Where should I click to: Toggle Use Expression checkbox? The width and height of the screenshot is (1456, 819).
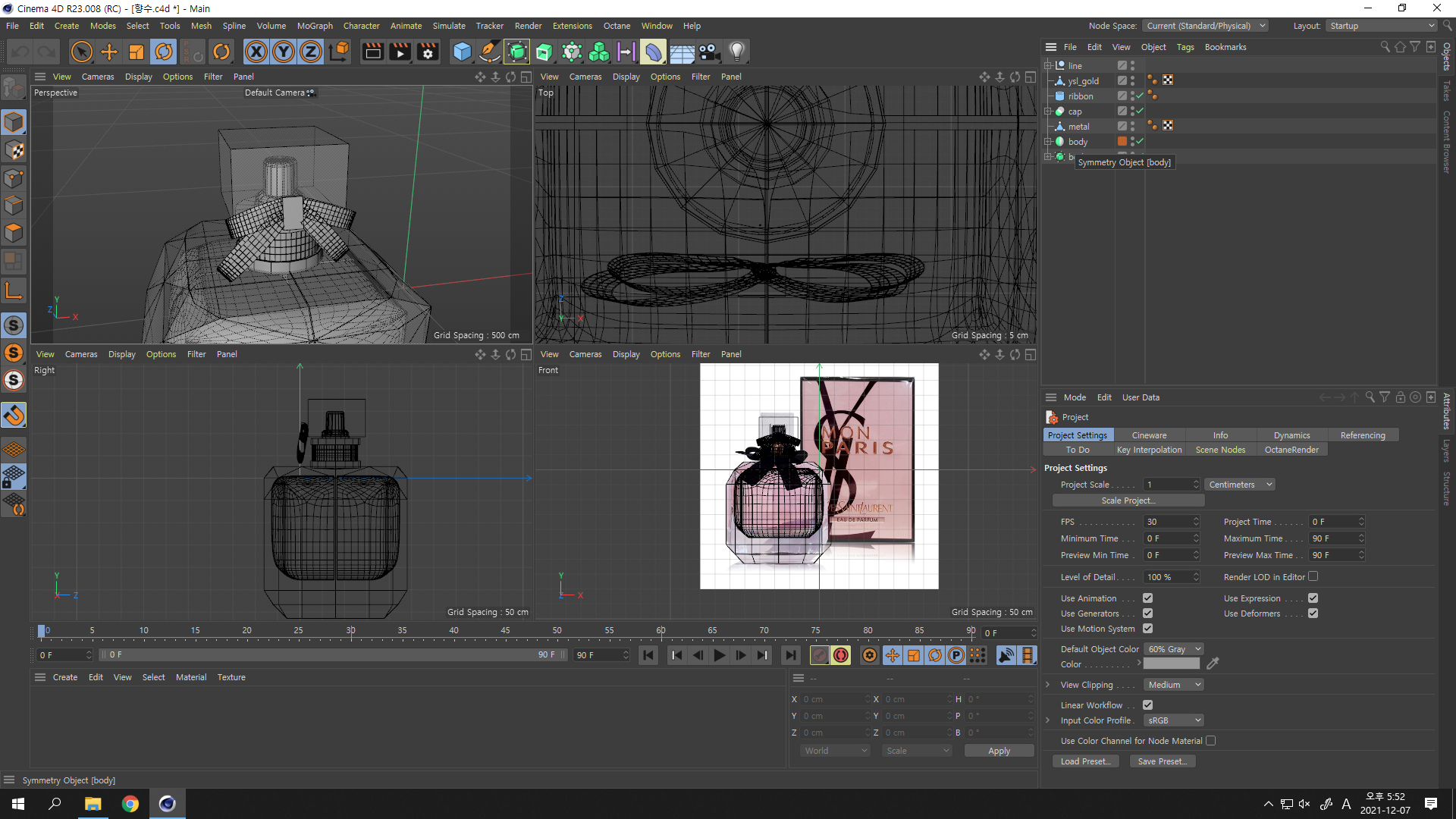tap(1313, 598)
